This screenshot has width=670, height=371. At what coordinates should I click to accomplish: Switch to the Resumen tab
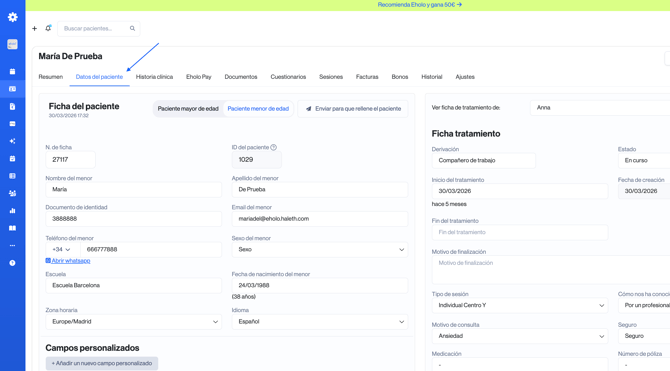pos(50,77)
